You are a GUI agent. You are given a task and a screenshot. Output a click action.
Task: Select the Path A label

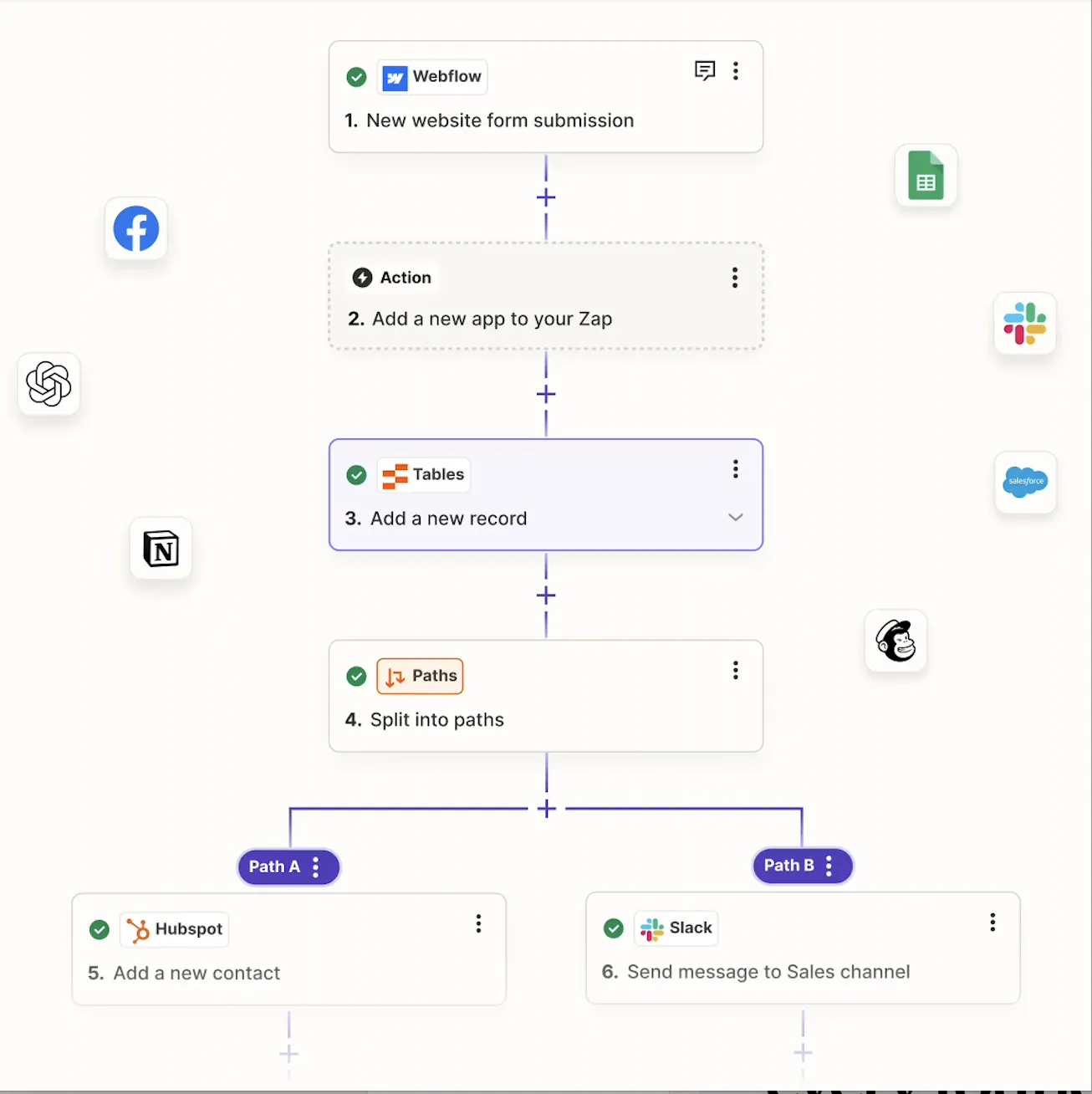(x=274, y=867)
